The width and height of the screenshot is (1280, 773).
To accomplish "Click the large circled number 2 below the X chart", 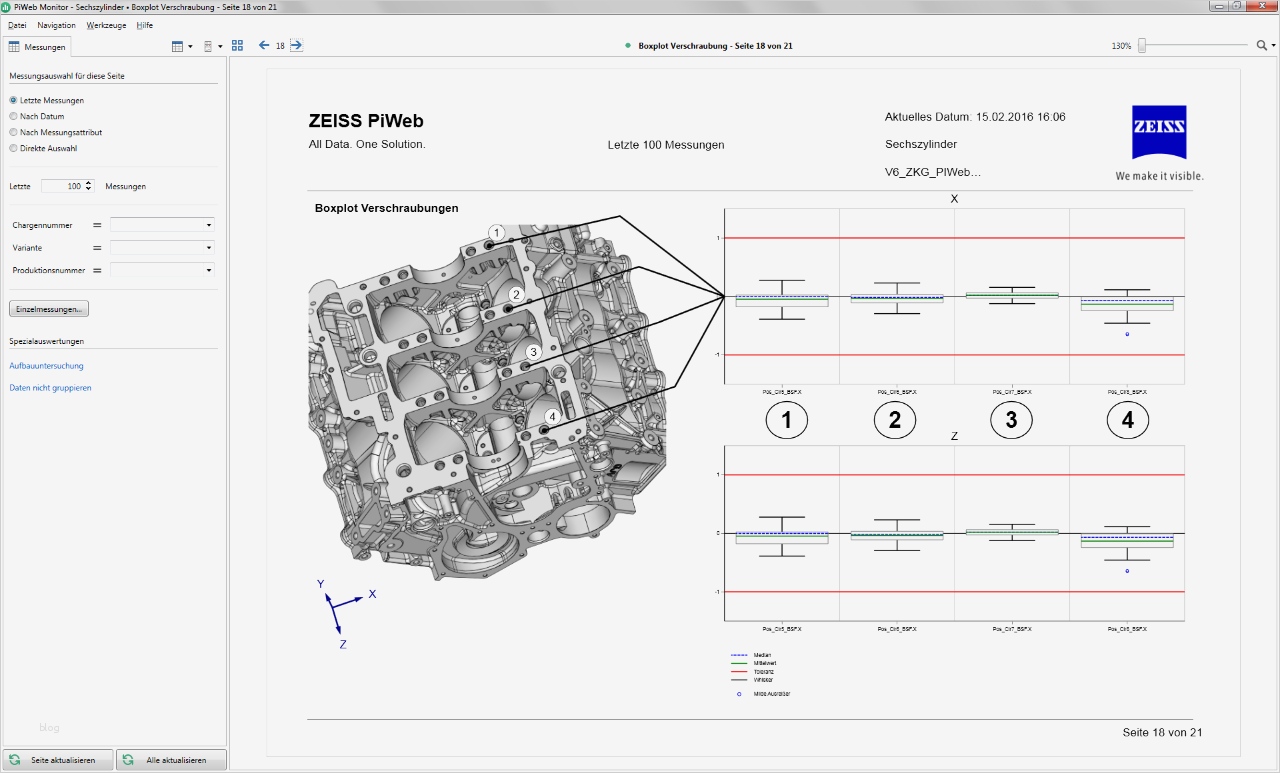I will point(894,421).
